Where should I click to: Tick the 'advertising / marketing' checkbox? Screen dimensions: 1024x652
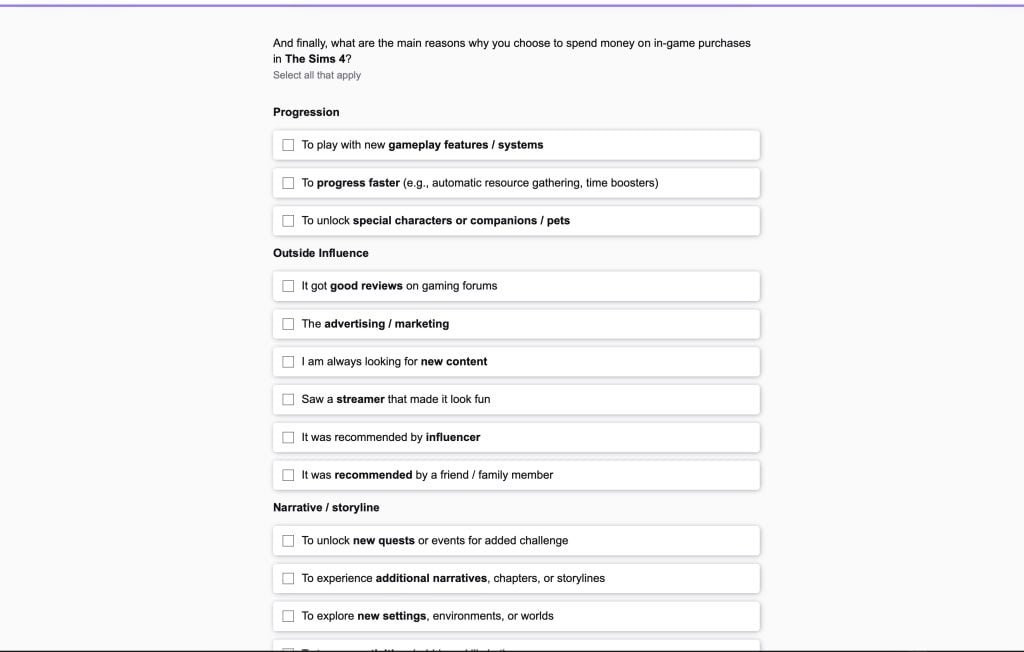point(288,323)
